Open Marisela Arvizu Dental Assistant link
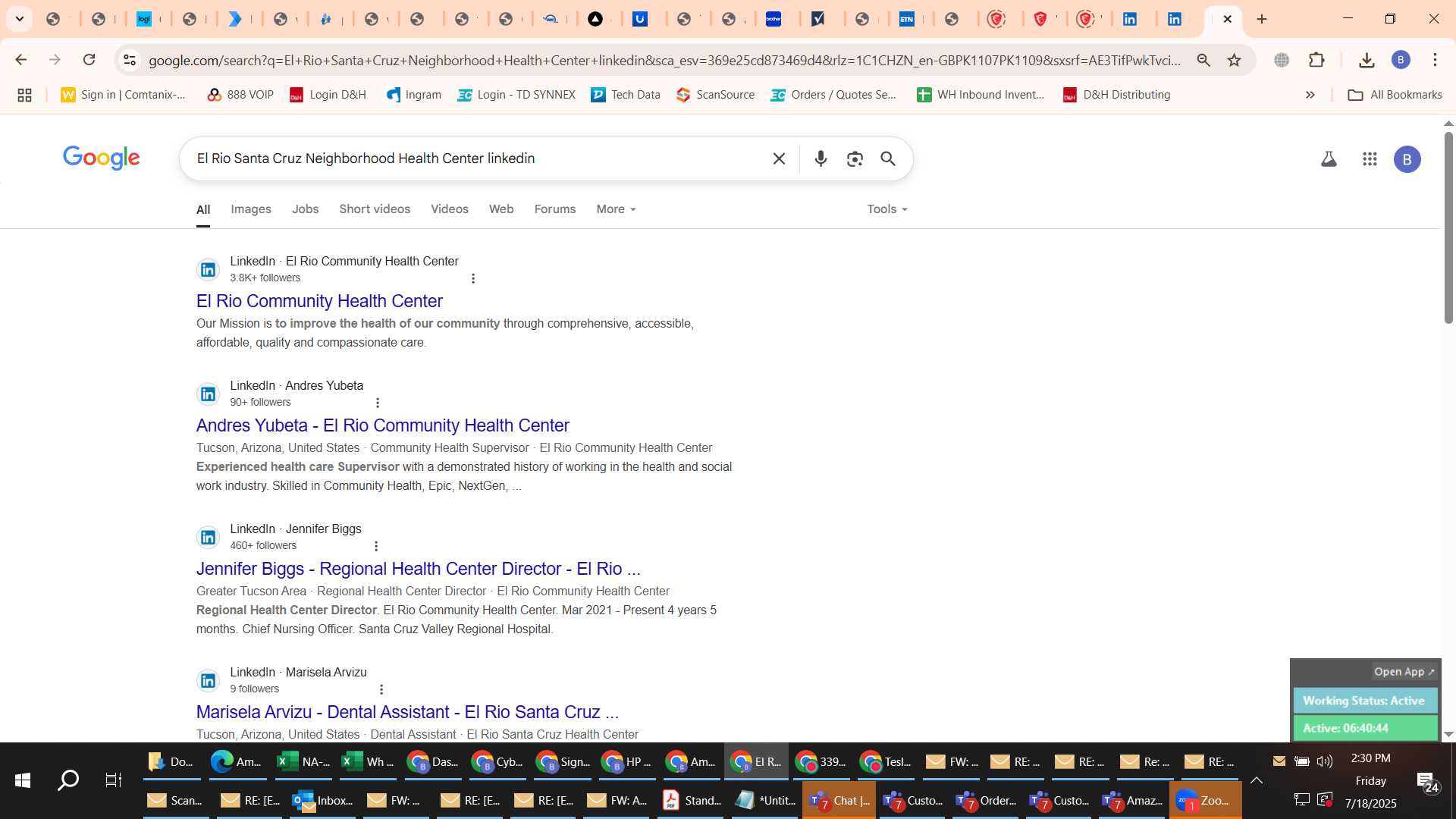The width and height of the screenshot is (1456, 819). (x=408, y=712)
